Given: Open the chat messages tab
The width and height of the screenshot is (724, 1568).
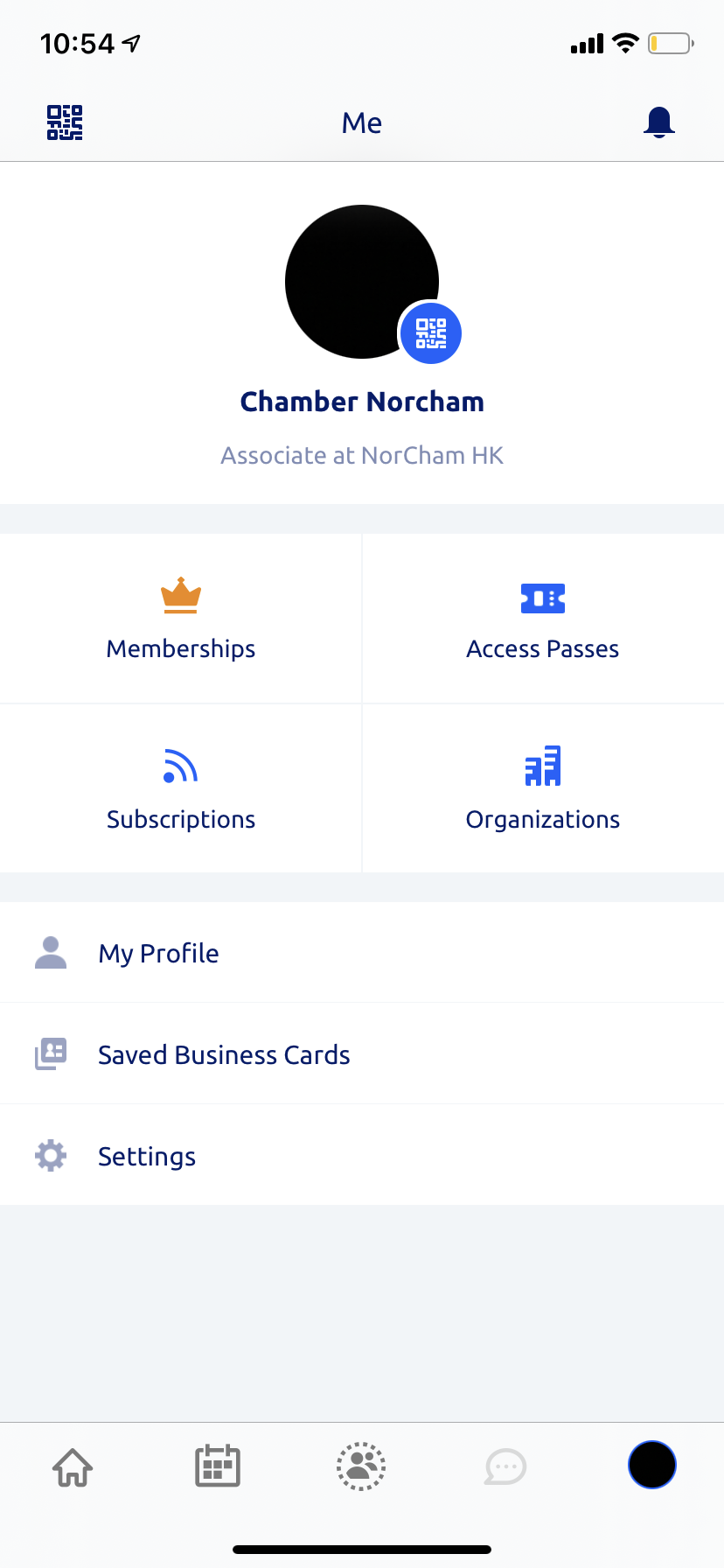Looking at the screenshot, I should click(505, 1467).
